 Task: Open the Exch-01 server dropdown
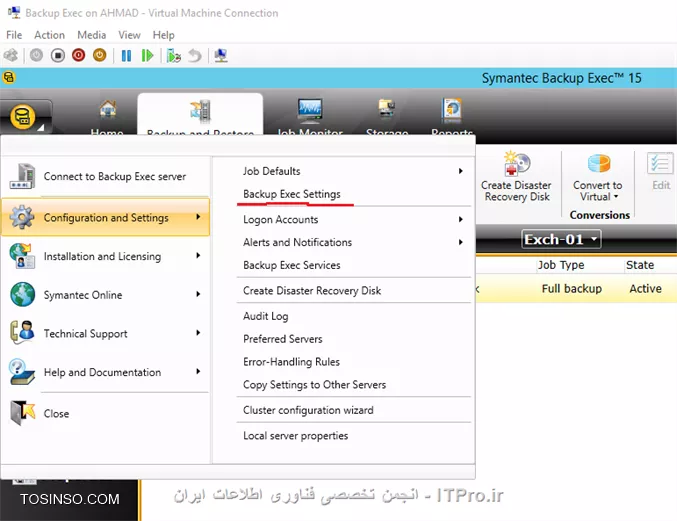(x=561, y=239)
